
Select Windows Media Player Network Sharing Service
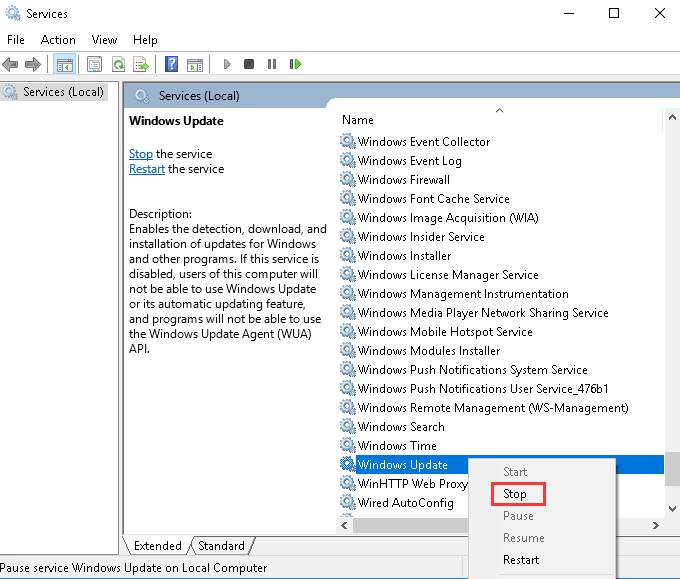click(x=483, y=313)
